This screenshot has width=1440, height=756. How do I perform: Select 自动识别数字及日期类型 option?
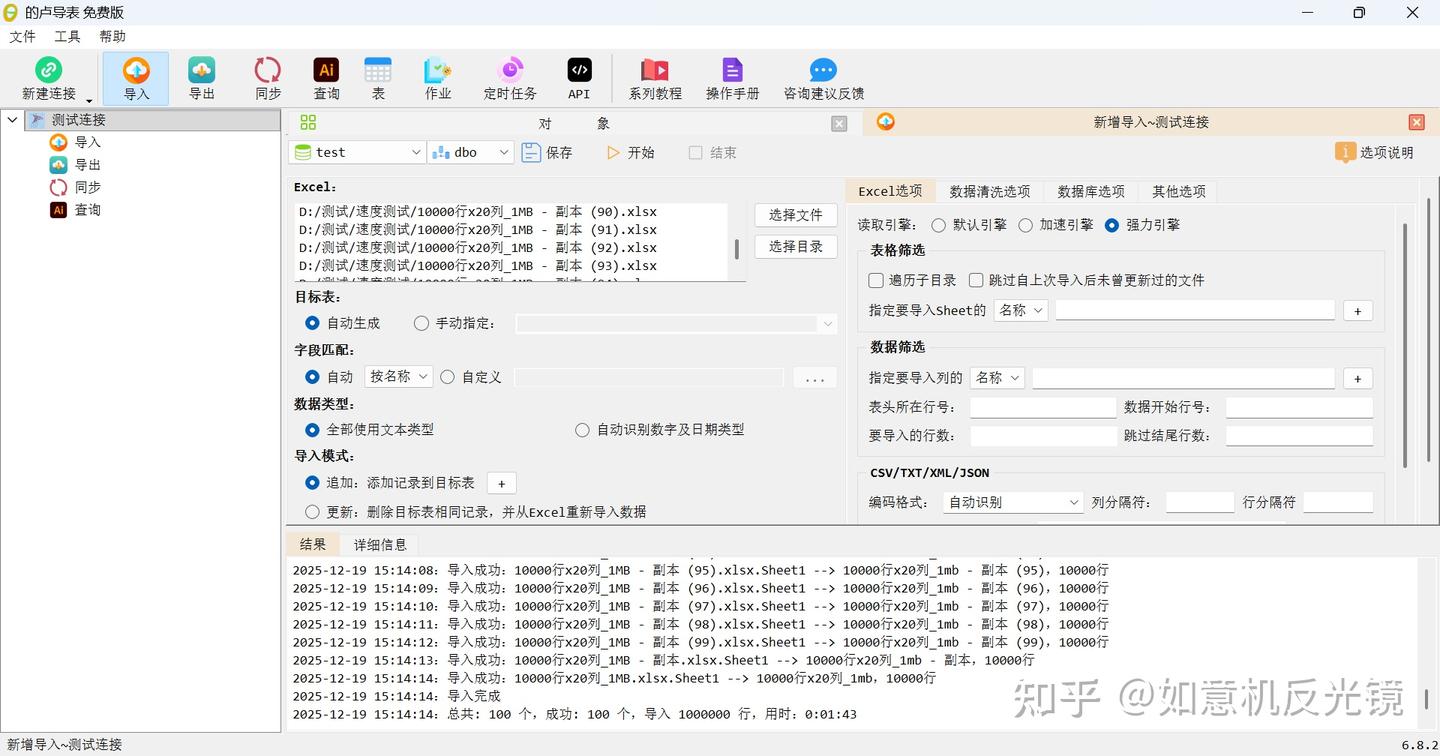[582, 430]
